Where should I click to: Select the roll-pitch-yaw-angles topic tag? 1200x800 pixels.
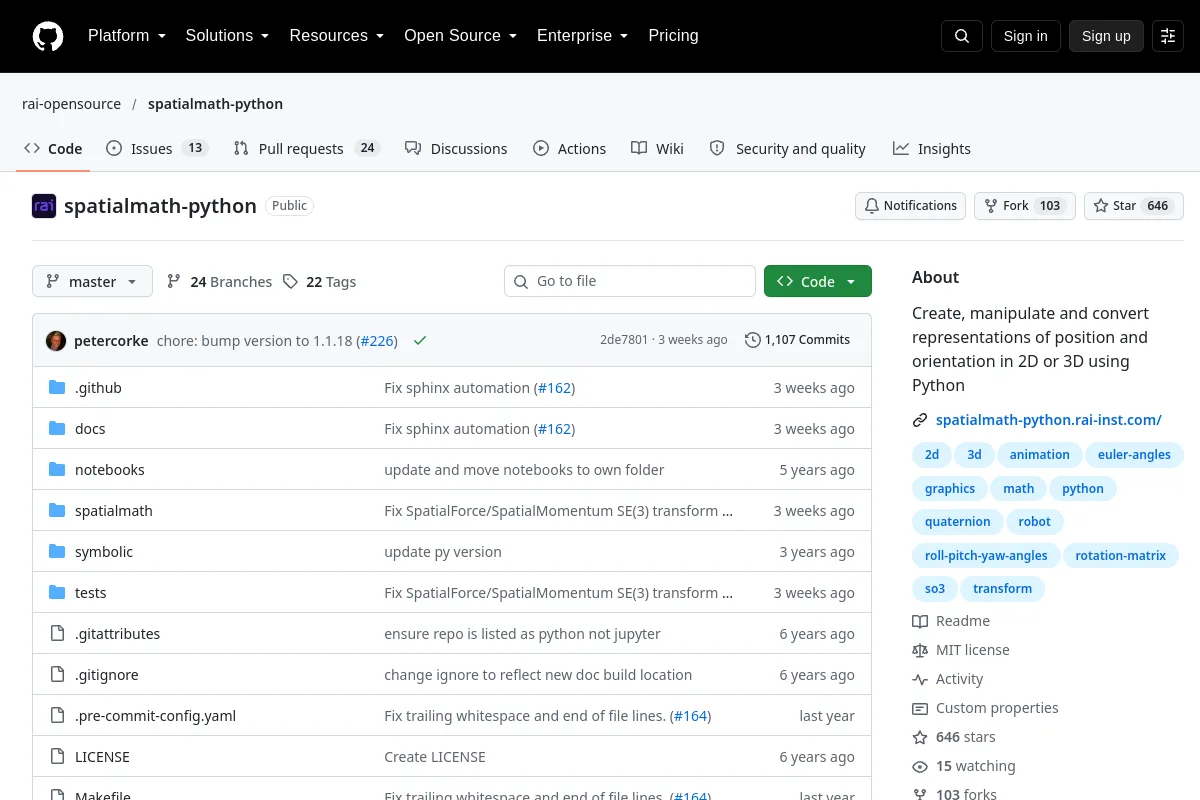coord(986,556)
